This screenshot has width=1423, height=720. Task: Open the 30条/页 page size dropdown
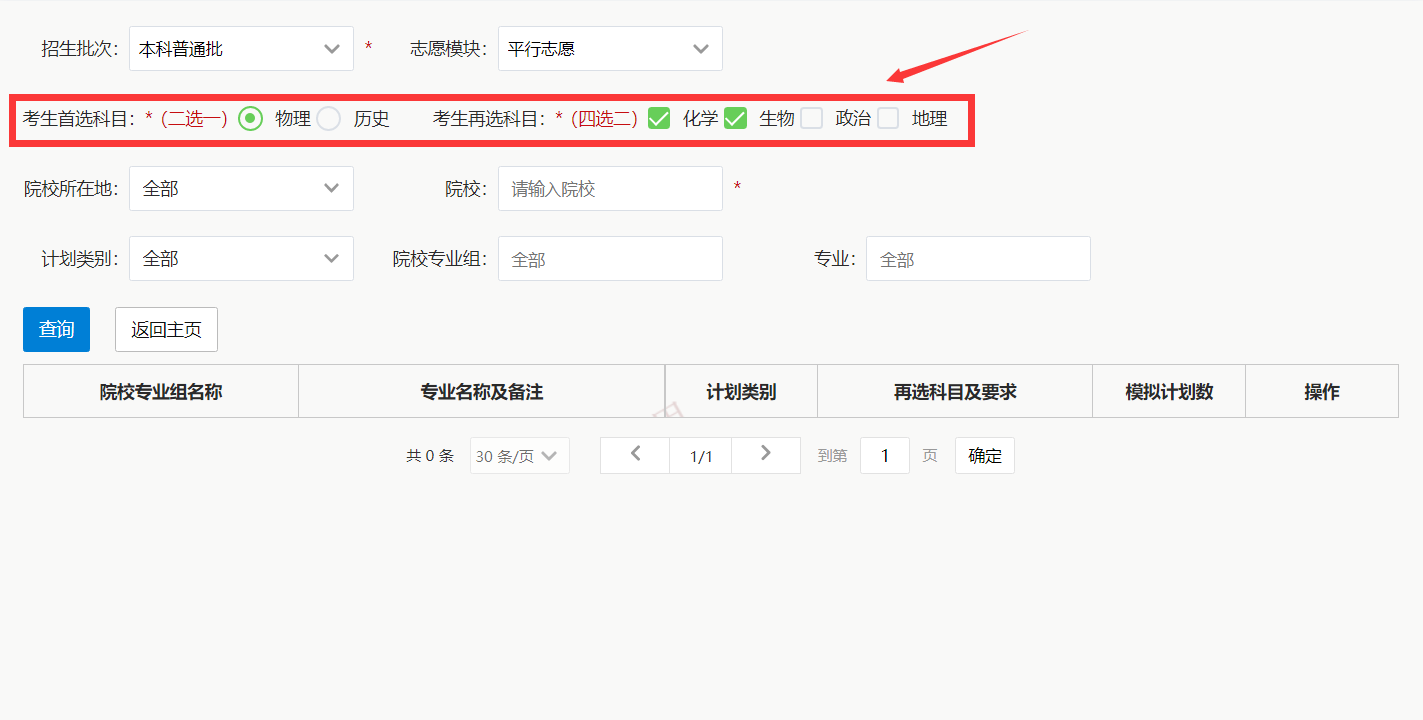pyautogui.click(x=519, y=455)
